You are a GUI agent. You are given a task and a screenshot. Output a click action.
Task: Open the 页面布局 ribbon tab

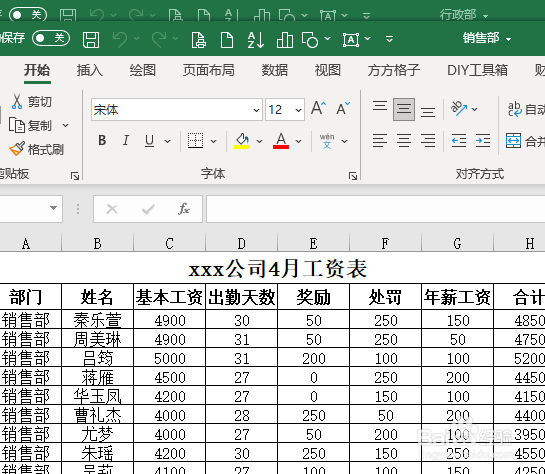pyautogui.click(x=209, y=70)
